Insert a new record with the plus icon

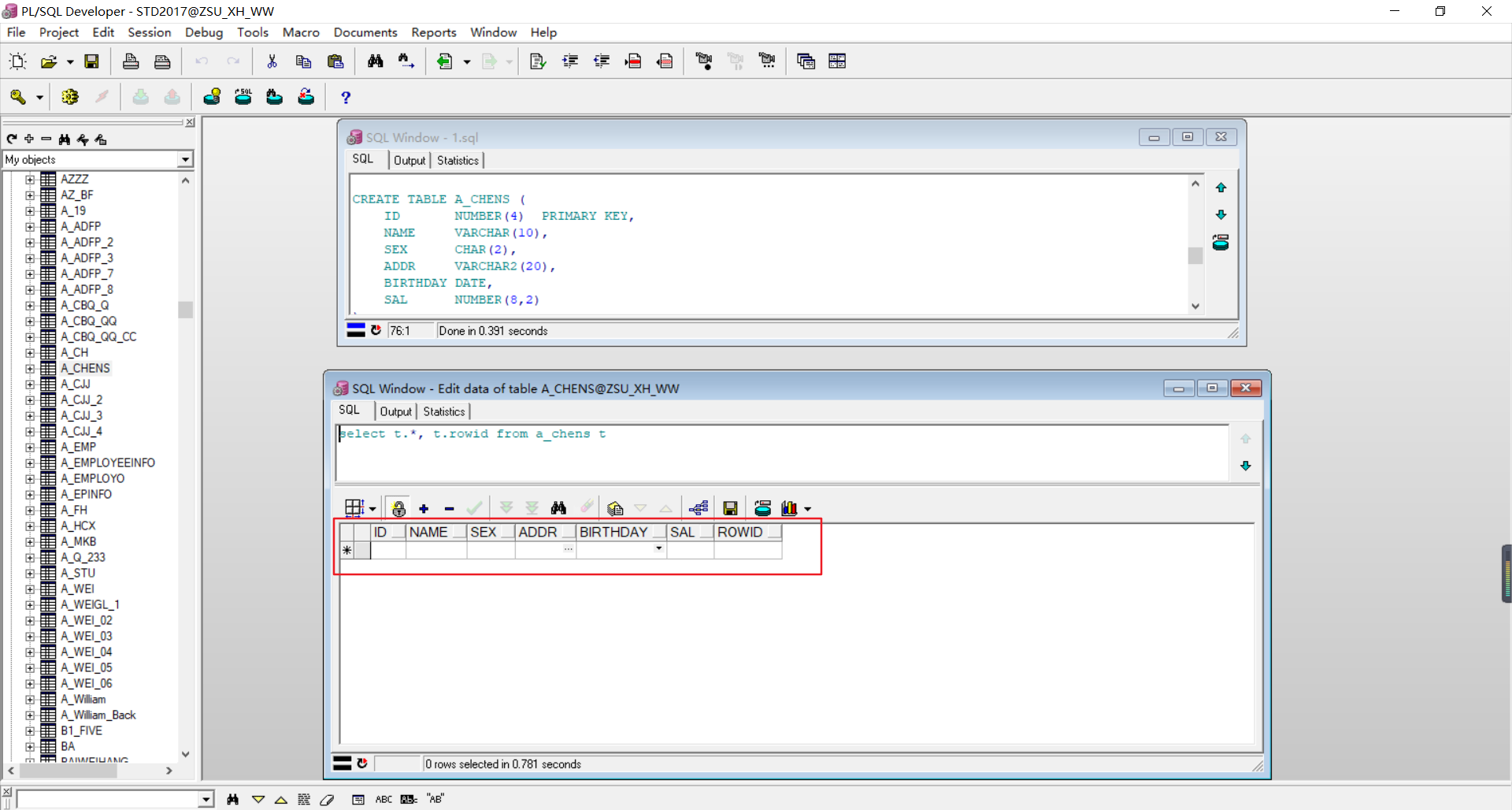click(424, 507)
